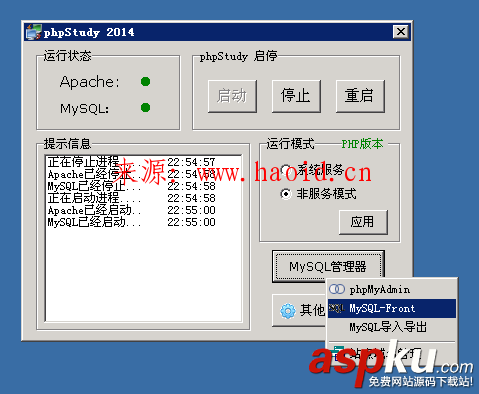Select the 非服务模式 radio button

pyautogui.click(x=286, y=194)
